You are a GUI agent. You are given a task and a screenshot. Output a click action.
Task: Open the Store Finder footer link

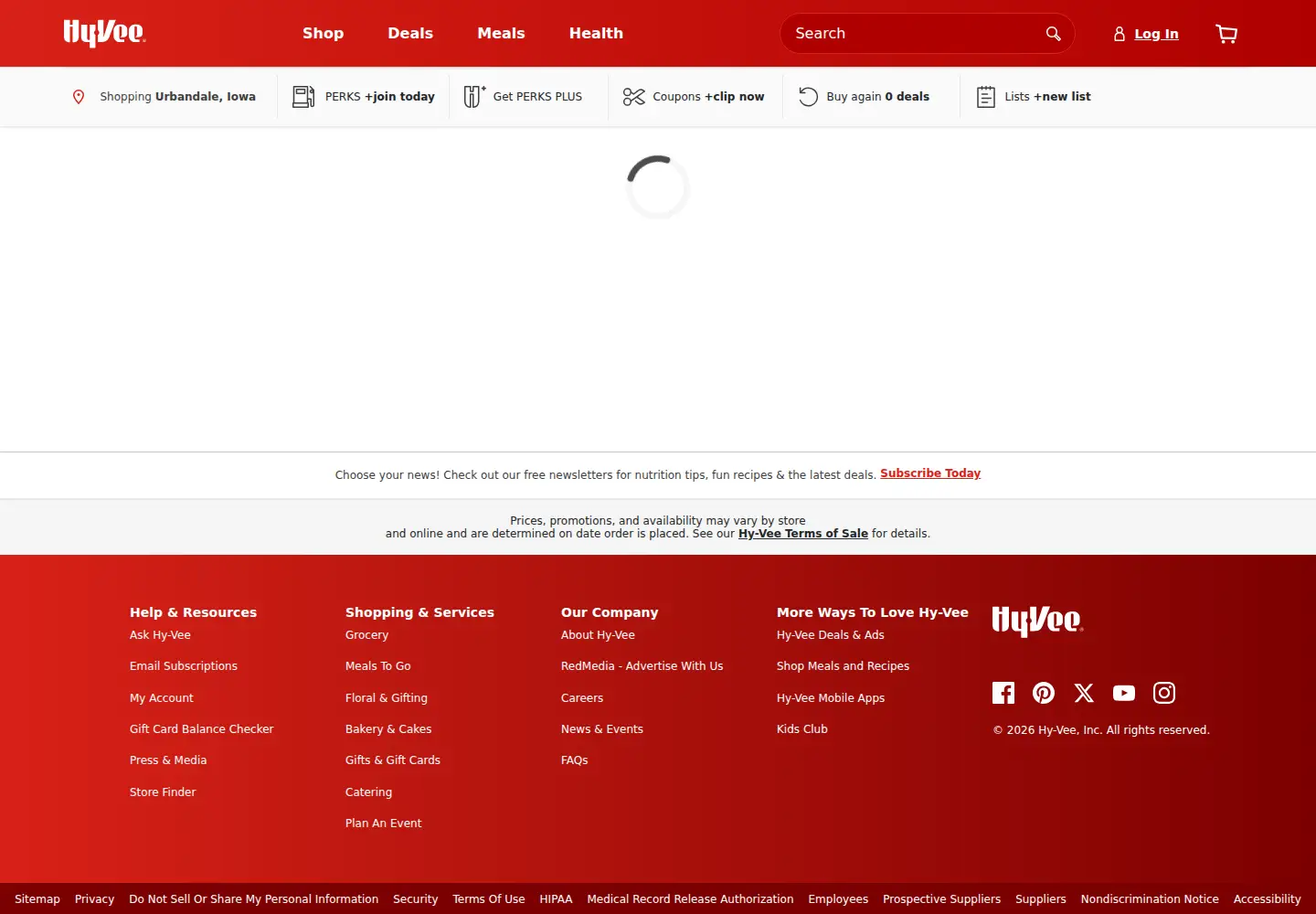[163, 792]
